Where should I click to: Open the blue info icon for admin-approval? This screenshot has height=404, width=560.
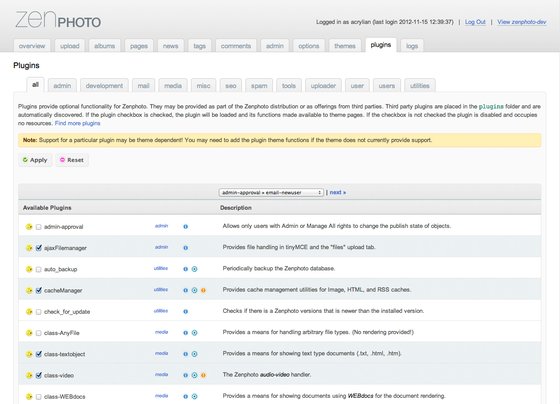(x=185, y=226)
